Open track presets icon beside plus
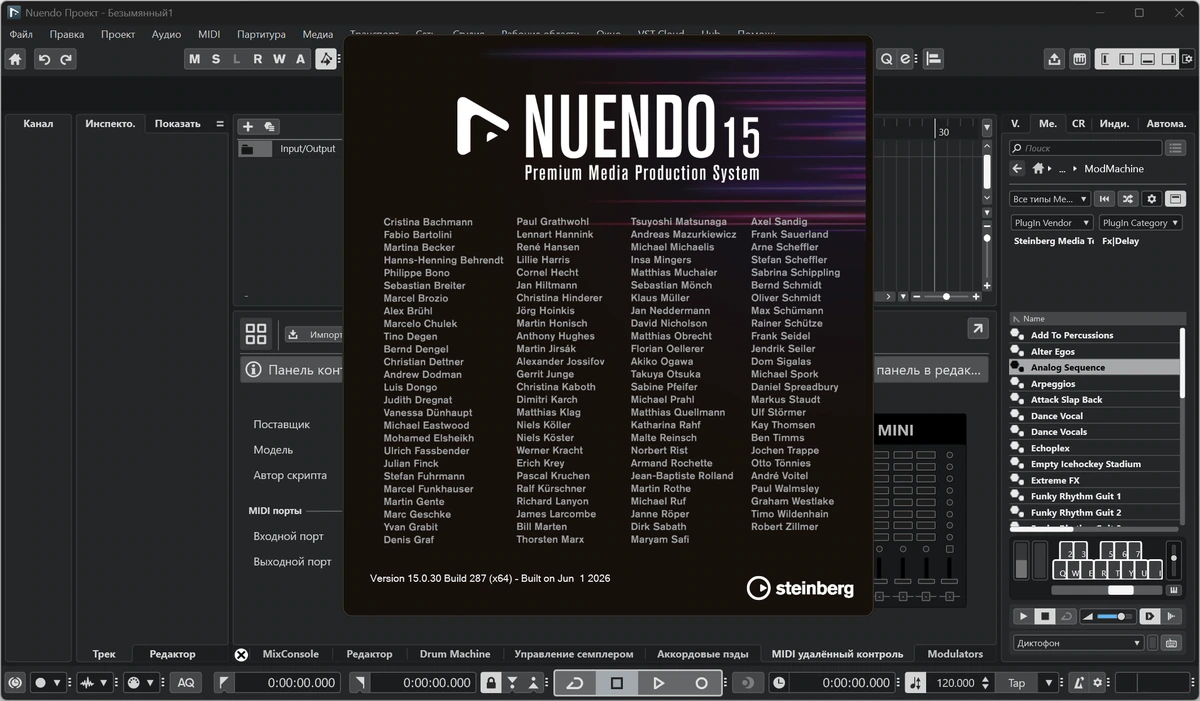1200x701 pixels. [x=269, y=126]
